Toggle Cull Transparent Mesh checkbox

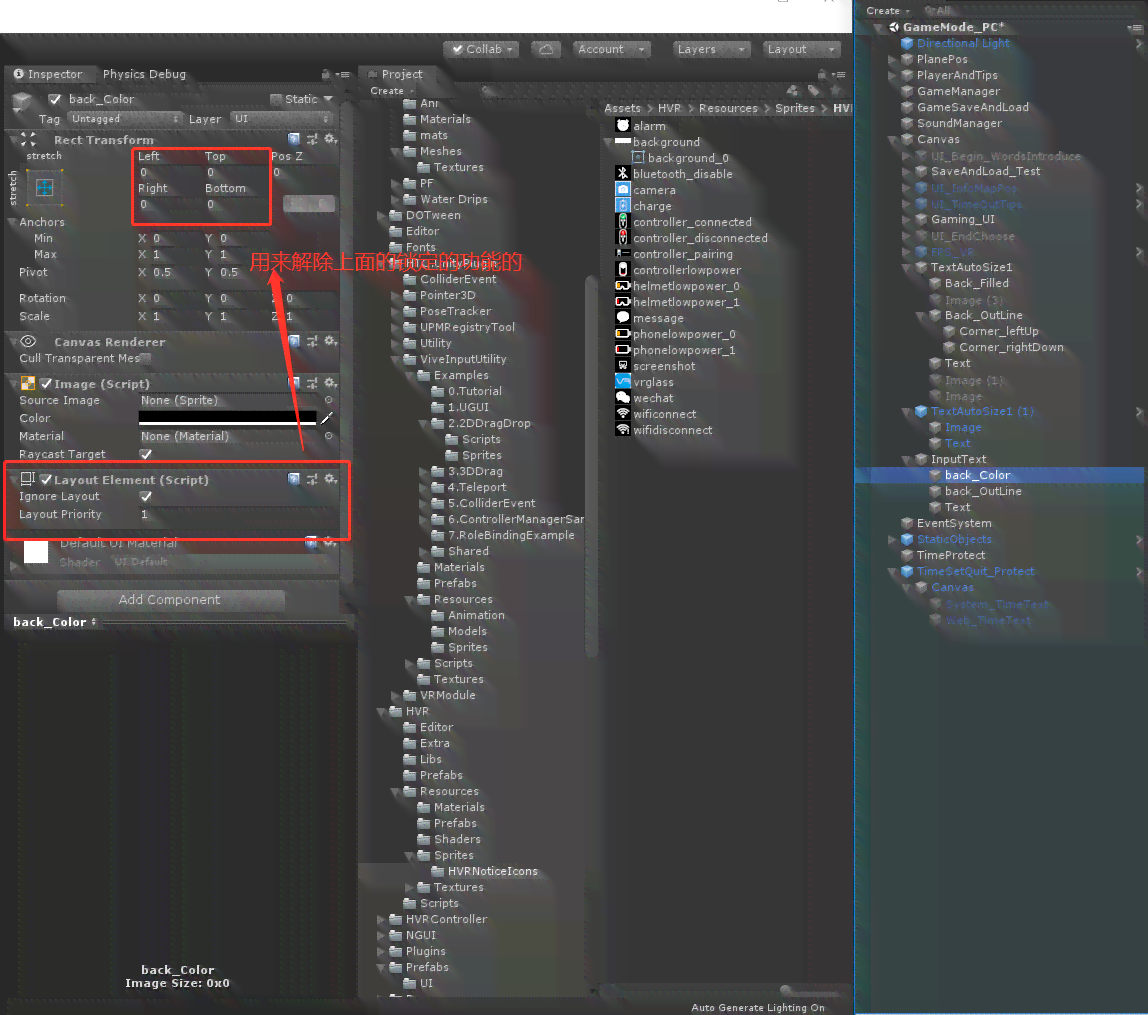[x=146, y=358]
